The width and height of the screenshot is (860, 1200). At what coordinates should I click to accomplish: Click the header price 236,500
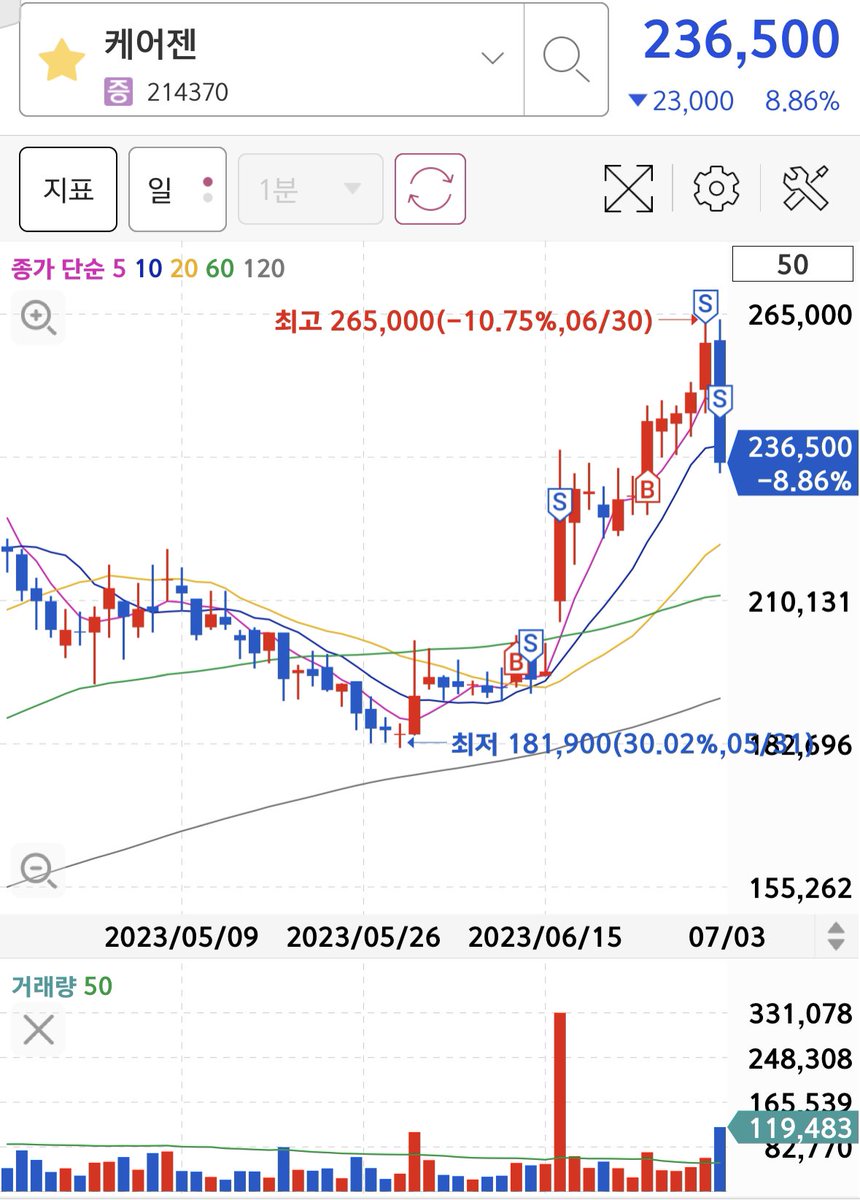pyautogui.click(x=741, y=40)
